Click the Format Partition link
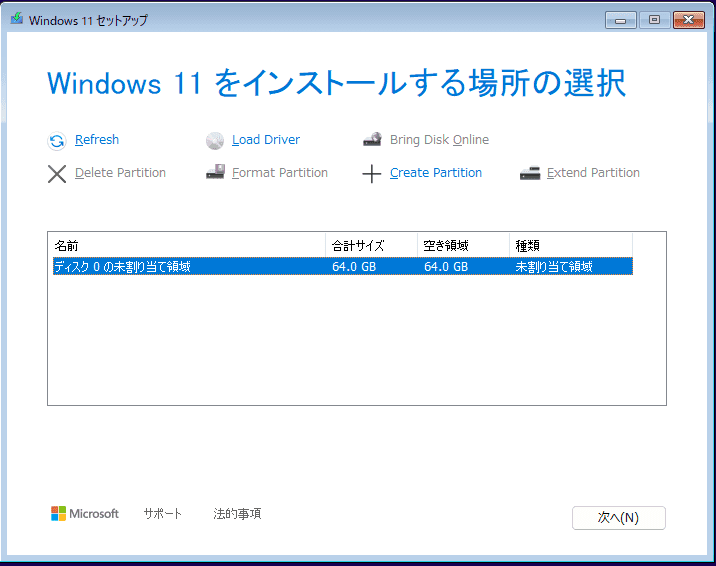Screen dimensions: 716x566 [280, 173]
